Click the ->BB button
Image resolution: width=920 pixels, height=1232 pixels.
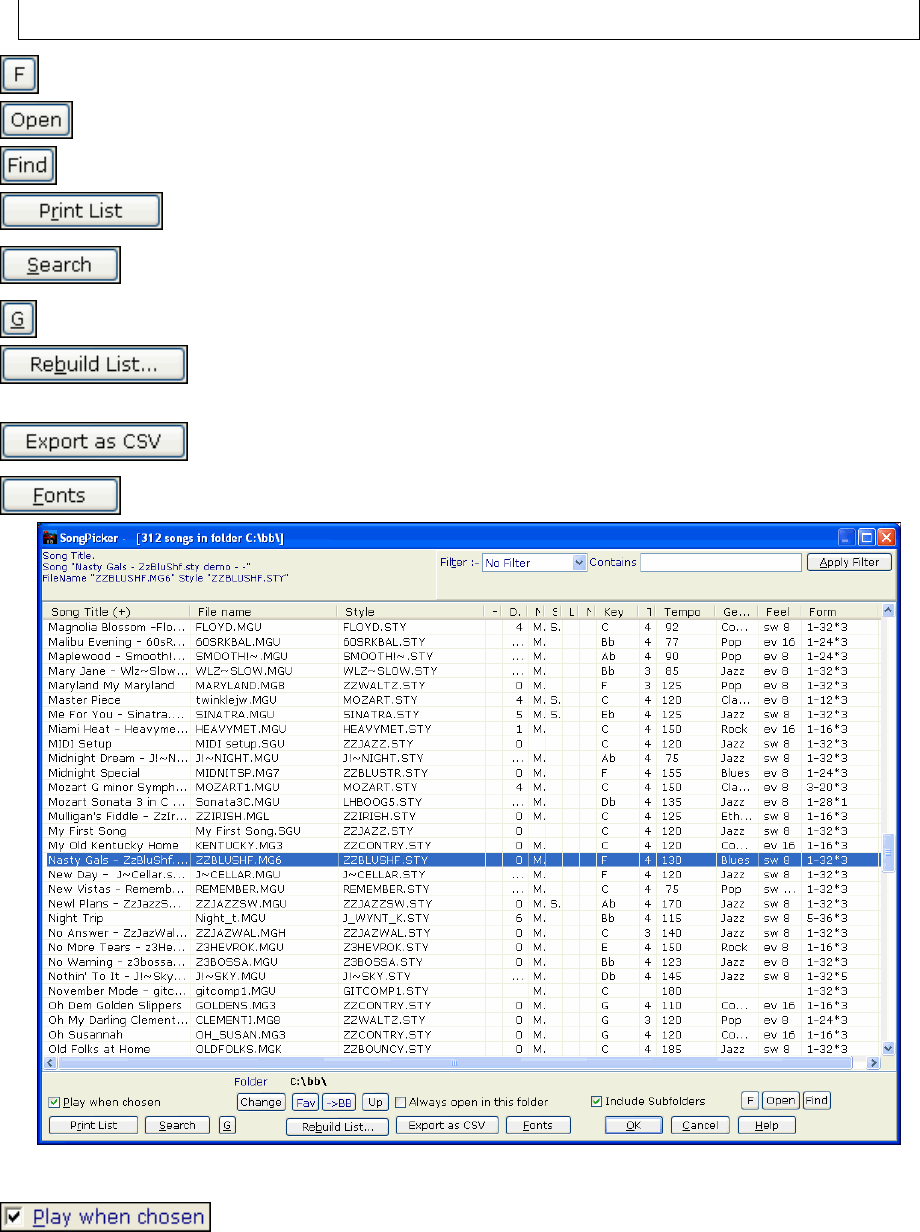coord(338,1102)
